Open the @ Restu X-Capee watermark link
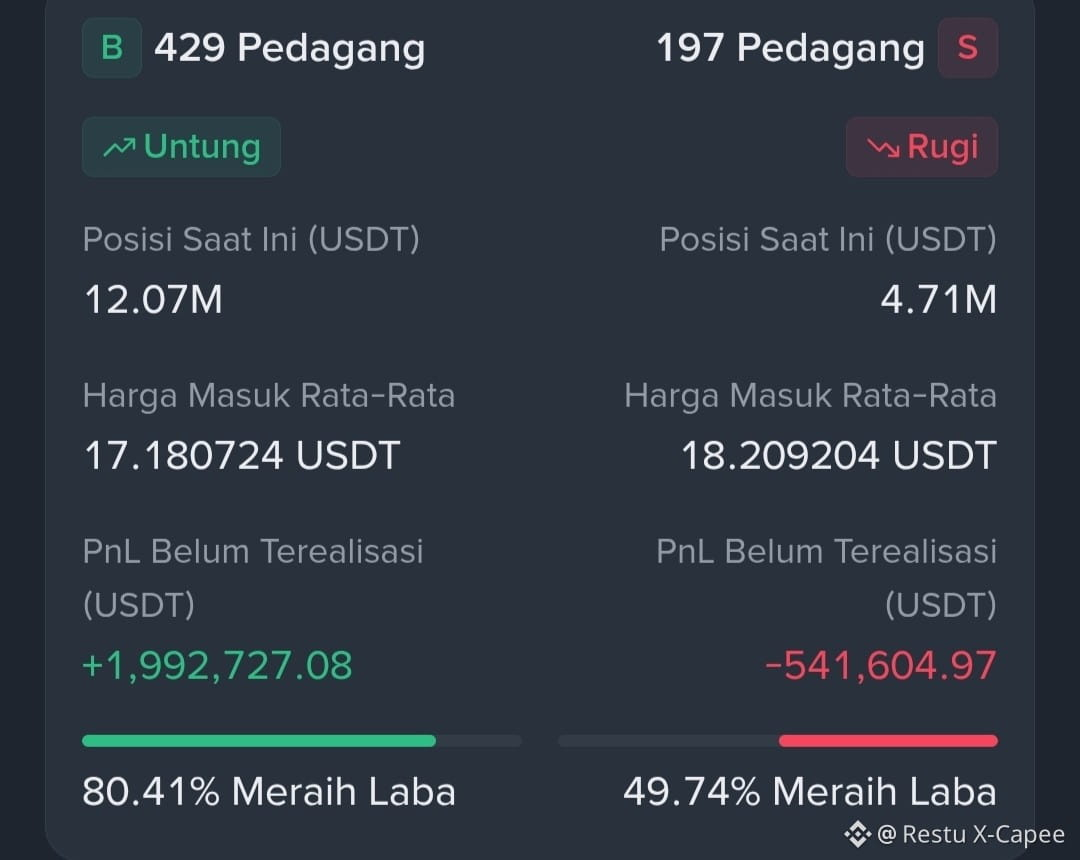The width and height of the screenshot is (1080, 860). [x=971, y=834]
